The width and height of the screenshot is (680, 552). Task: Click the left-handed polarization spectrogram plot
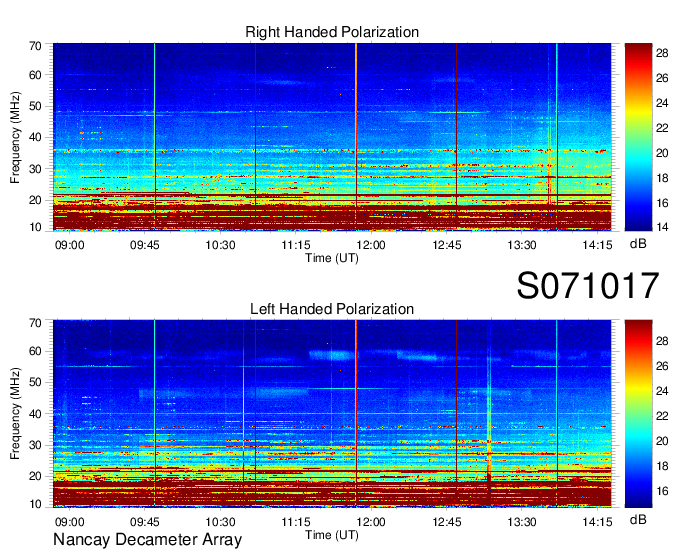tap(332, 414)
